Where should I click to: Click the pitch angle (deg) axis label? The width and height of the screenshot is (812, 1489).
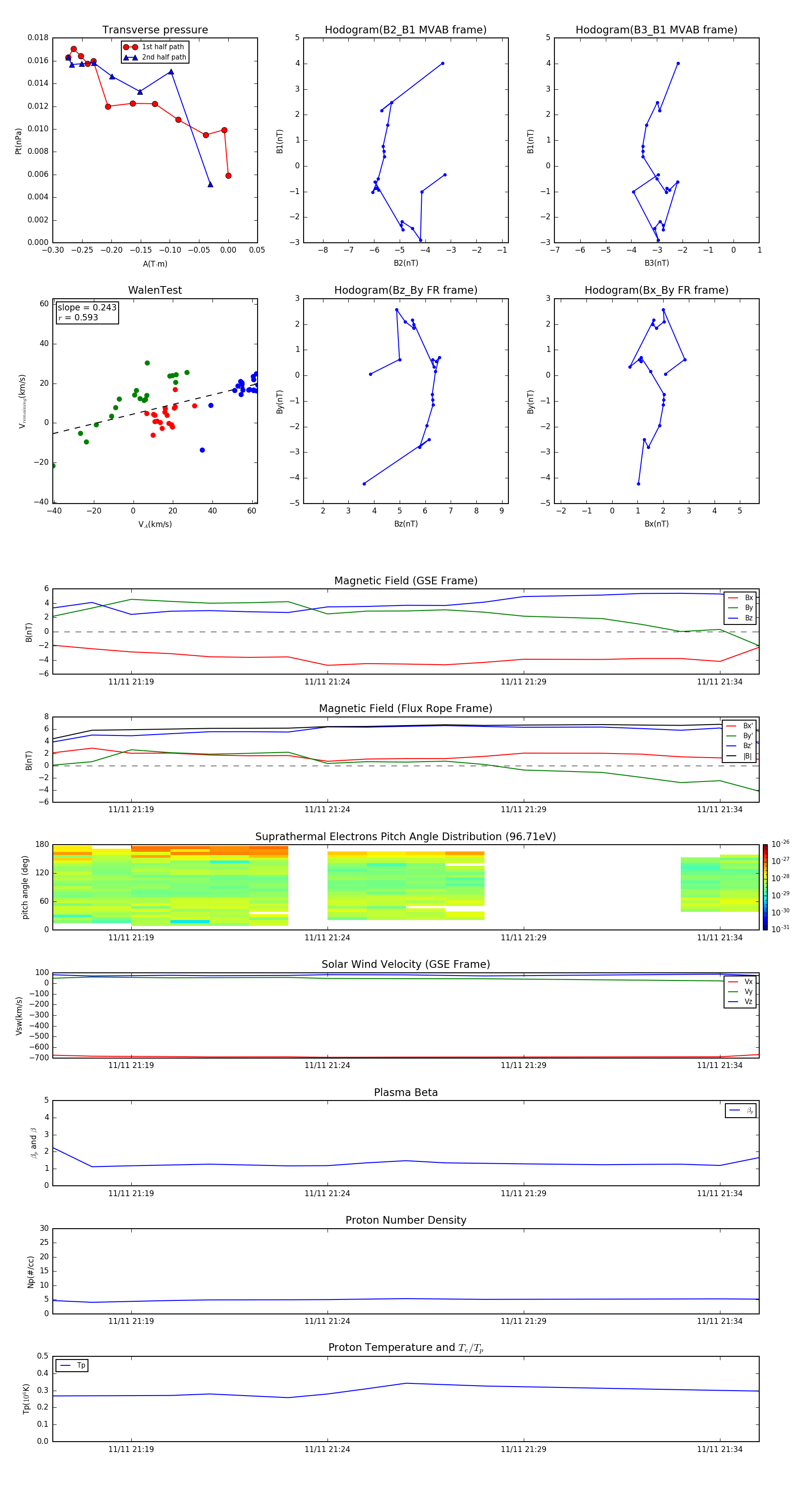(25, 887)
